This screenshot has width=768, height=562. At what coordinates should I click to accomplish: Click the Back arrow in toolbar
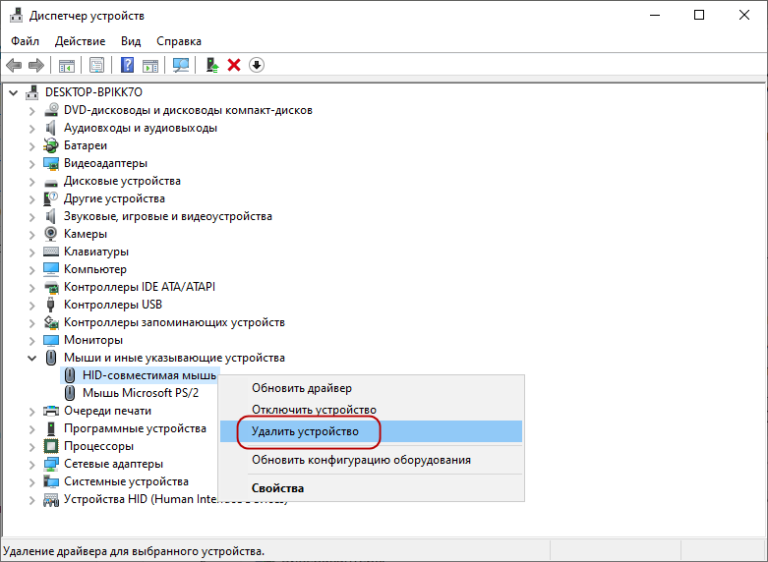tap(14, 65)
